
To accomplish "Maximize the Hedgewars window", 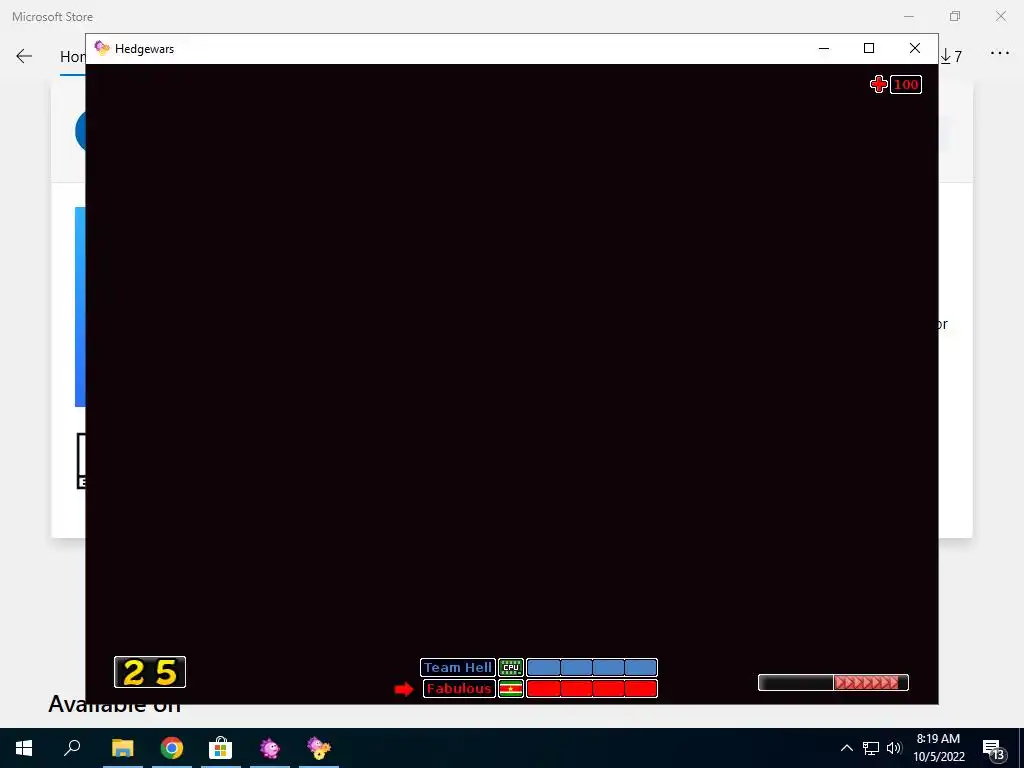I will 869,48.
